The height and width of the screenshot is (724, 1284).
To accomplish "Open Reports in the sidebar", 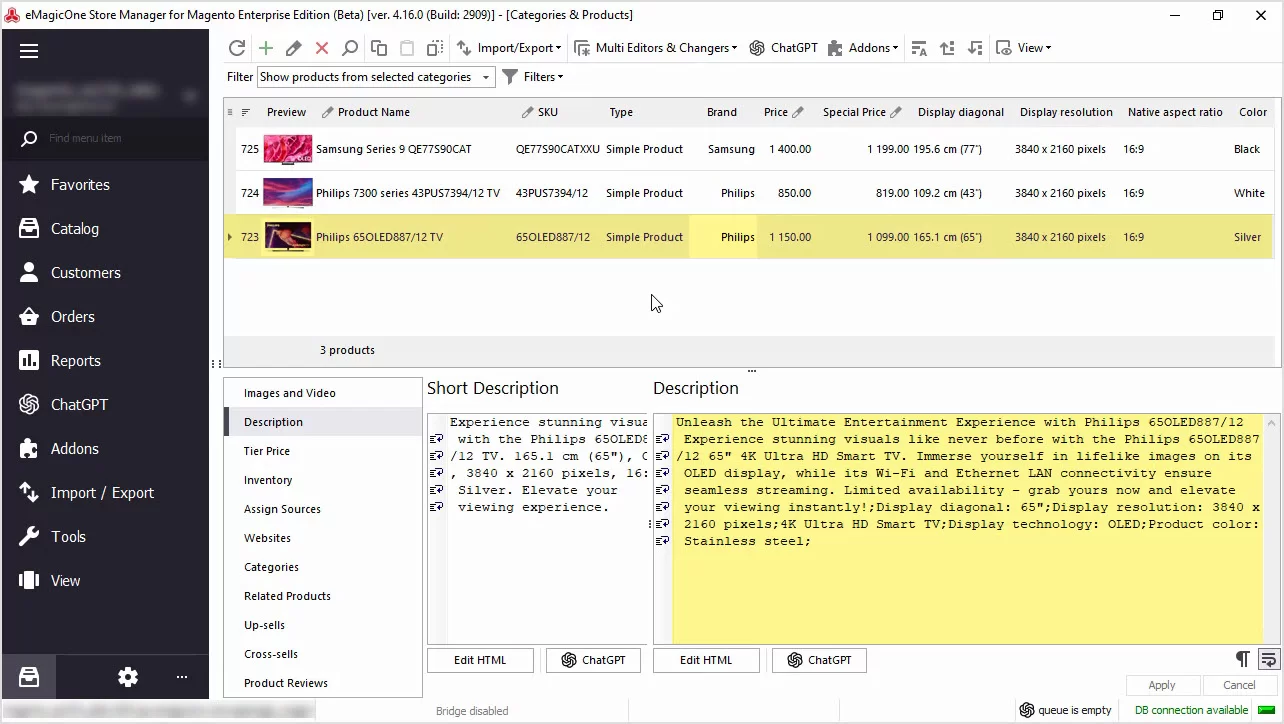I will 105,361.
